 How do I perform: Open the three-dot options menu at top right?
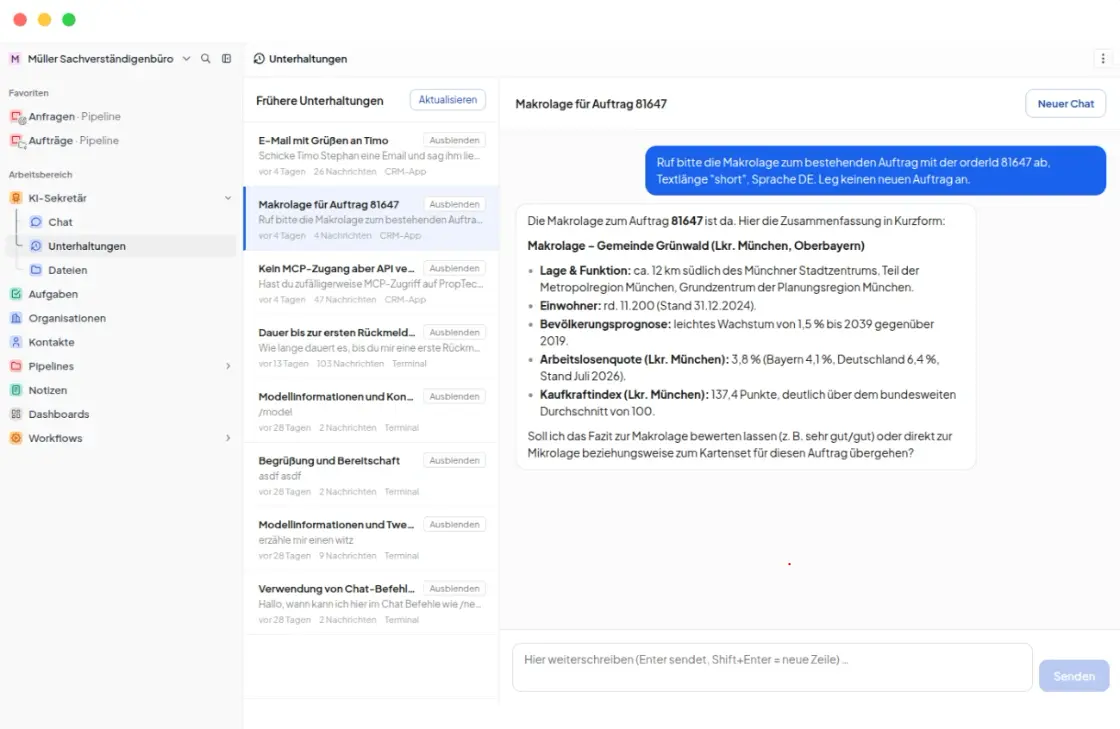tap(1103, 59)
